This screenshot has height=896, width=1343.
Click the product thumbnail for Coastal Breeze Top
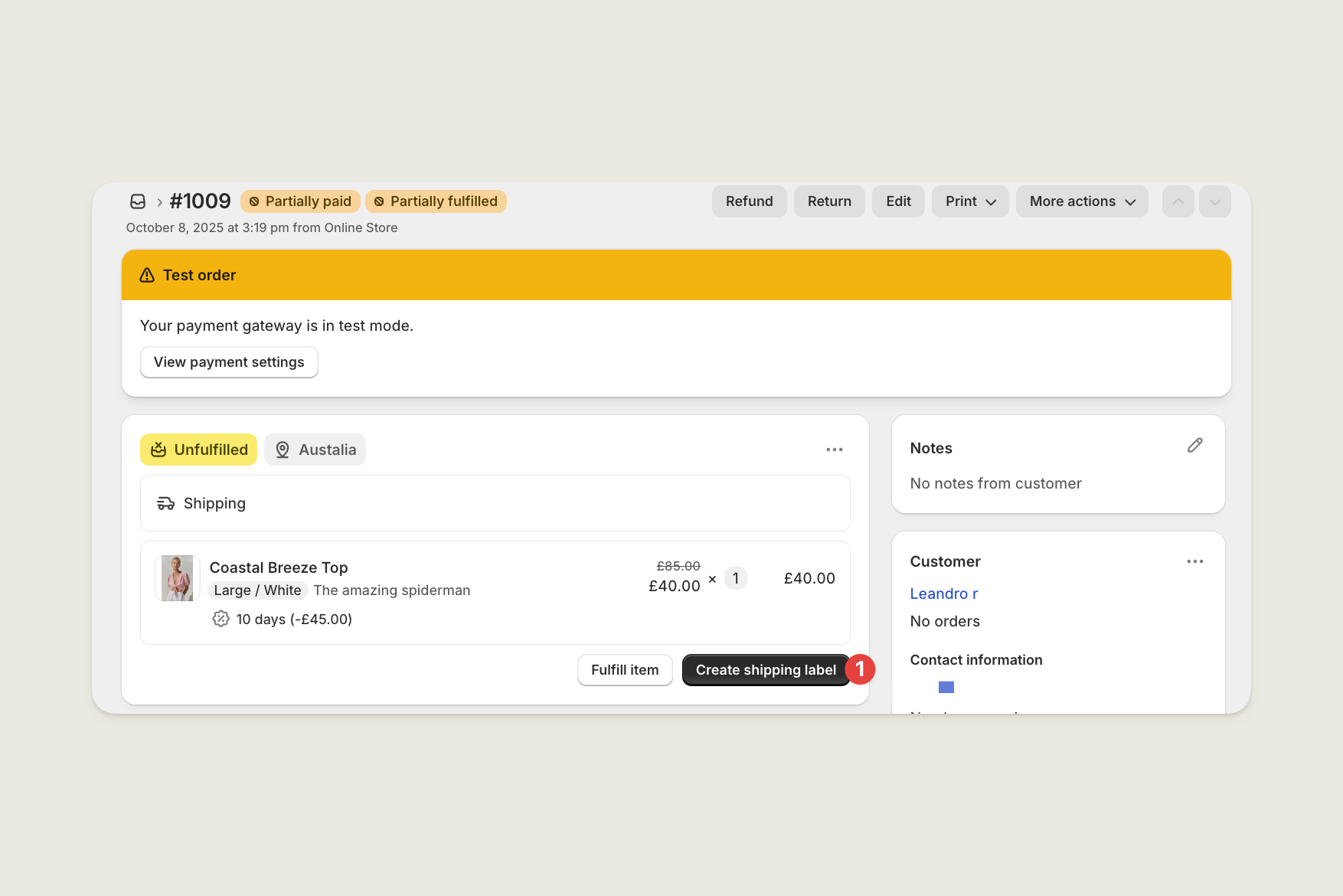pyautogui.click(x=177, y=578)
